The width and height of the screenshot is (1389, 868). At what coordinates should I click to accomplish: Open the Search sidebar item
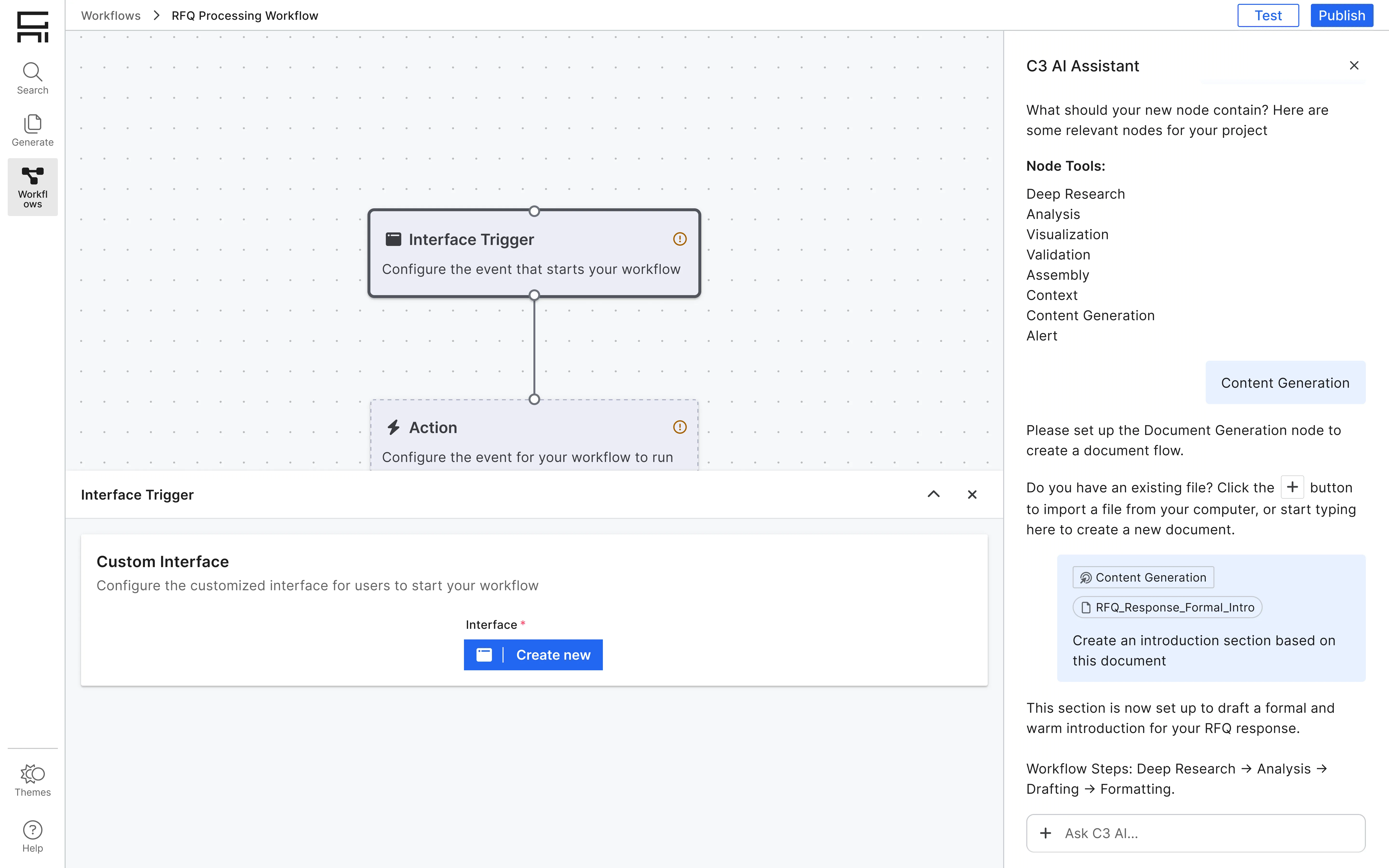coord(33,79)
